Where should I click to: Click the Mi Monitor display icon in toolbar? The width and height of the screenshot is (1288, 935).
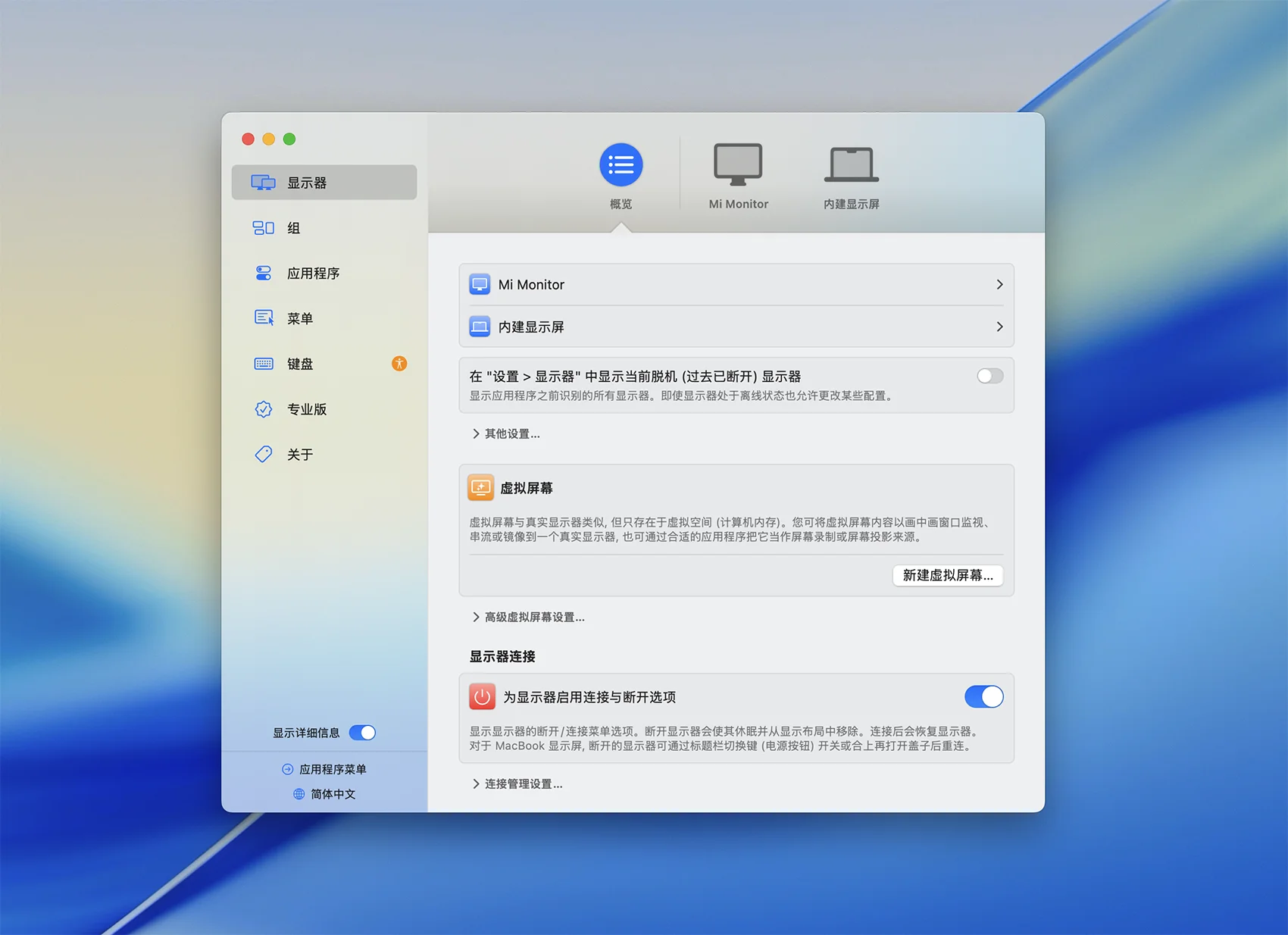click(737, 164)
